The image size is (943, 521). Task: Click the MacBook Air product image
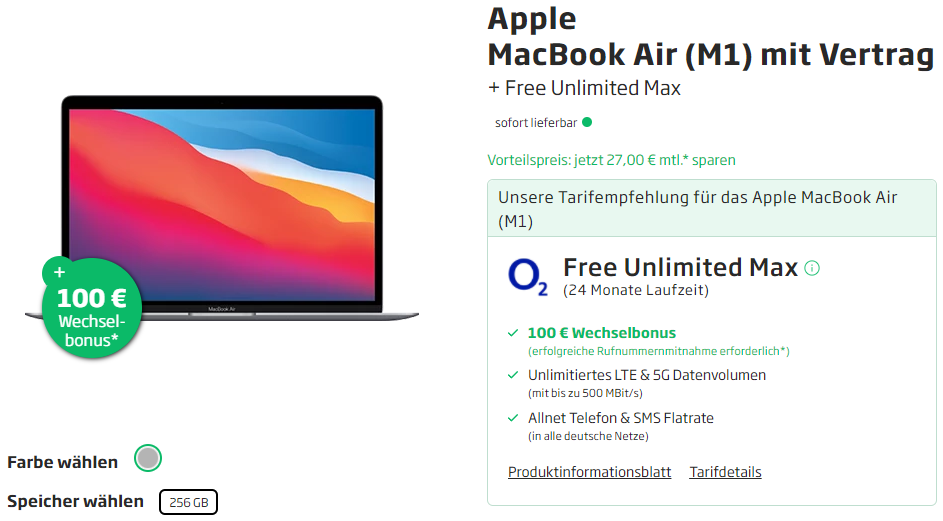pos(222,205)
